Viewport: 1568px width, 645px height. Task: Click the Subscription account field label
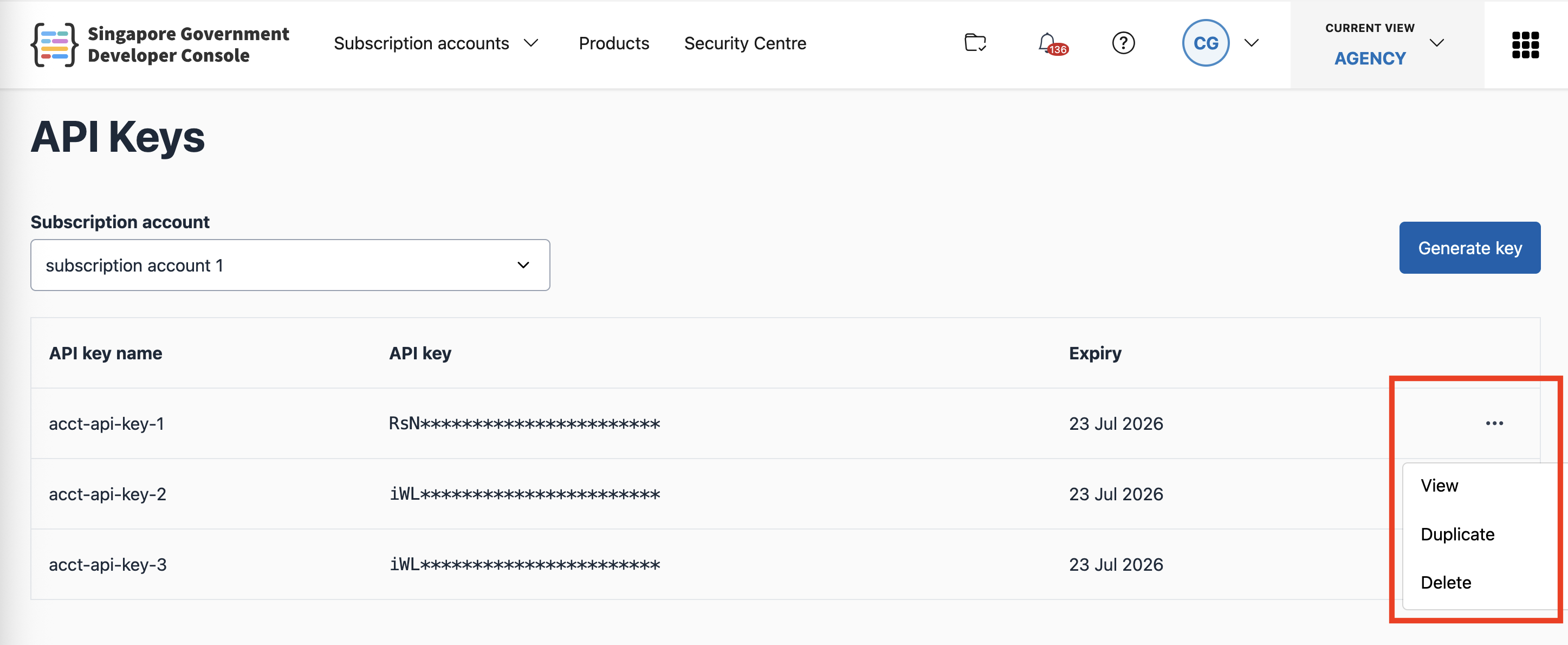tap(120, 222)
